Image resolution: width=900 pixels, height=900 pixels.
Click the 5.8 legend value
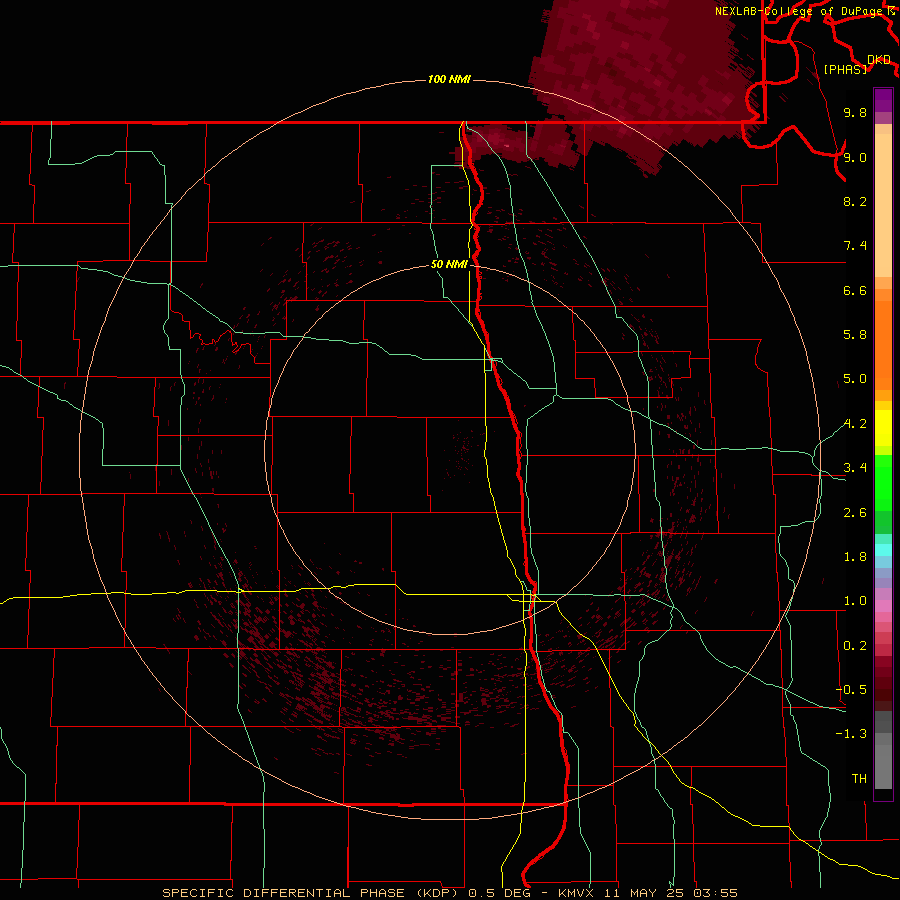855,335
